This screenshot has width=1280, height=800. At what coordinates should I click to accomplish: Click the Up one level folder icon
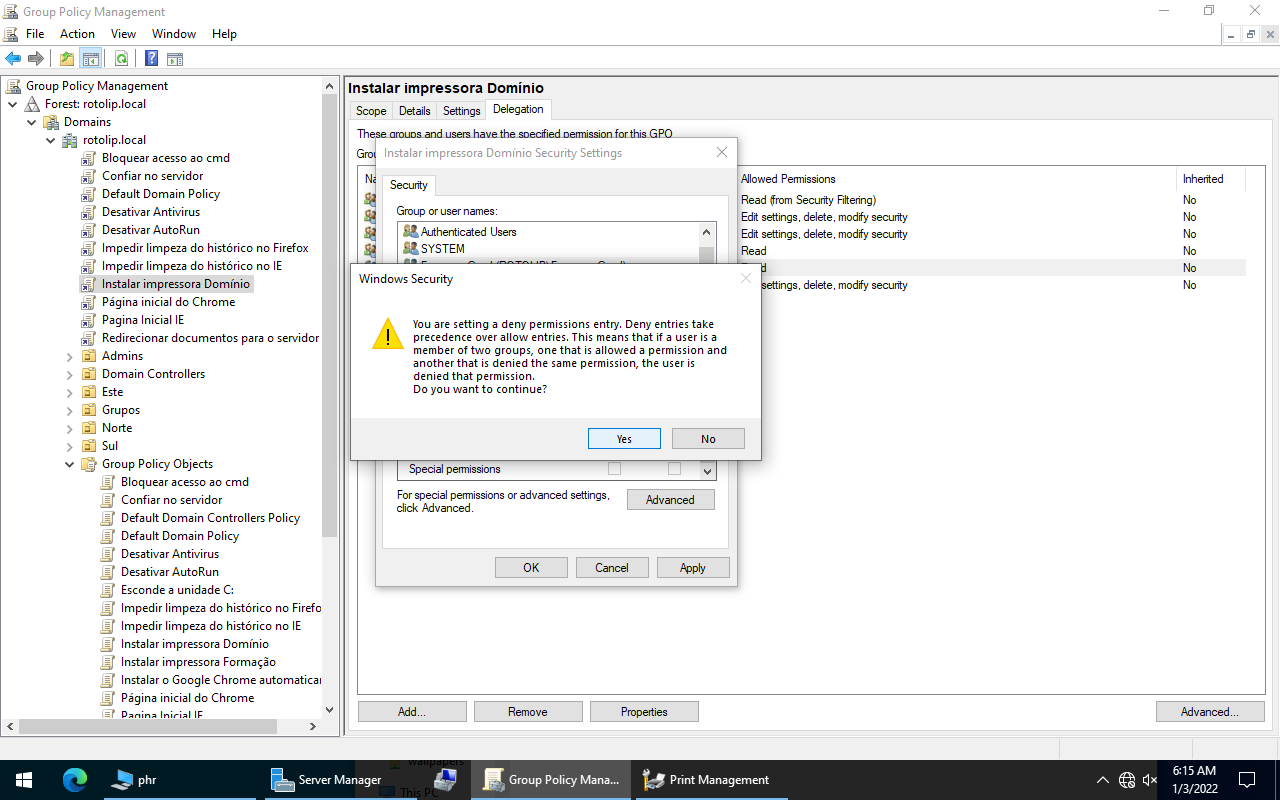pyautogui.click(x=67, y=59)
